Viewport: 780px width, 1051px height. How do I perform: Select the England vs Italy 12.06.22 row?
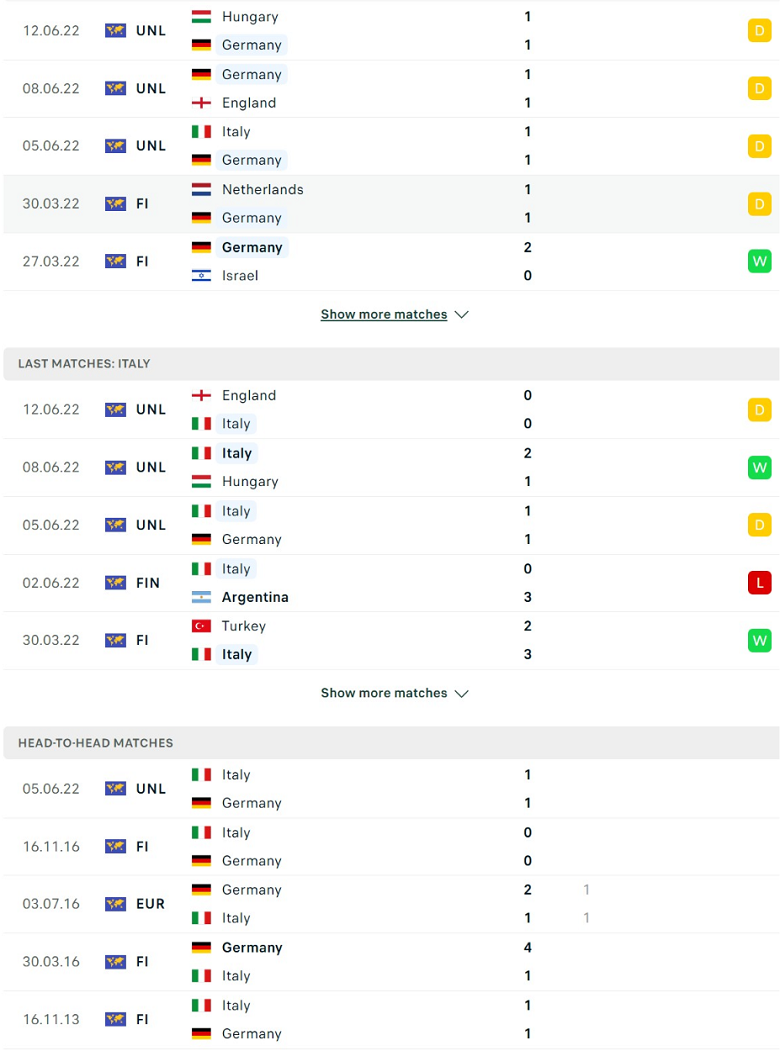pyautogui.click(x=391, y=410)
